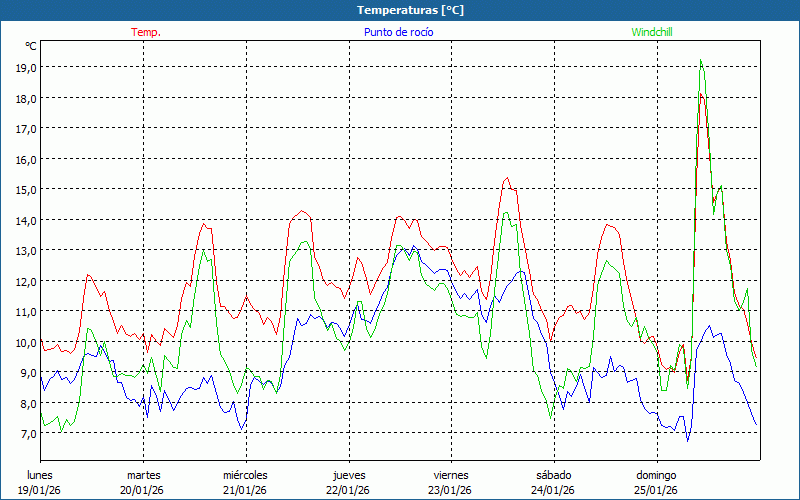Click the 22/01/26 date label
800x500 pixels.
pyautogui.click(x=348, y=490)
